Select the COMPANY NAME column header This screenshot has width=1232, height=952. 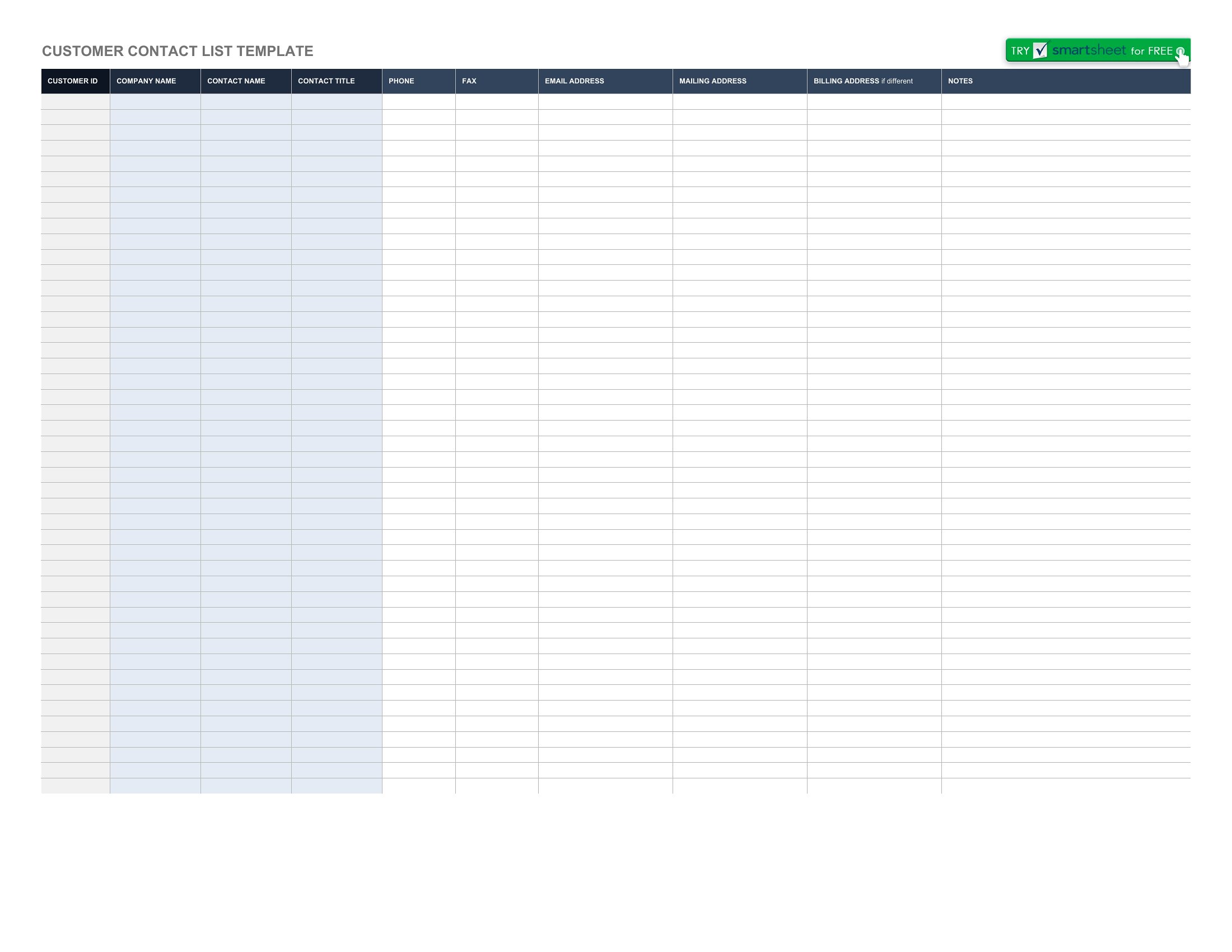pyautogui.click(x=155, y=81)
